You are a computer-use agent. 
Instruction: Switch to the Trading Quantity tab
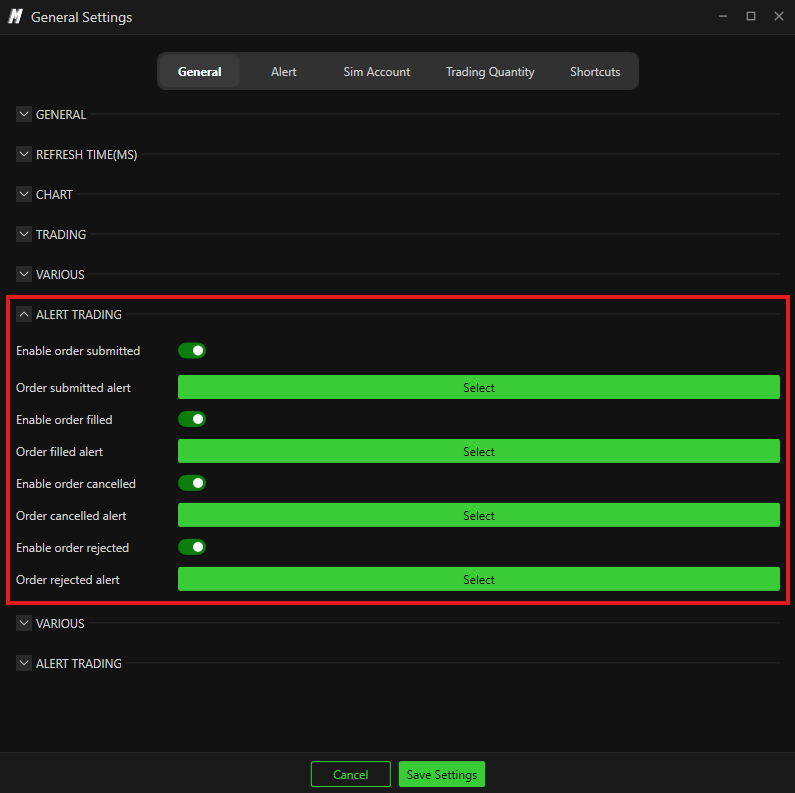490,71
